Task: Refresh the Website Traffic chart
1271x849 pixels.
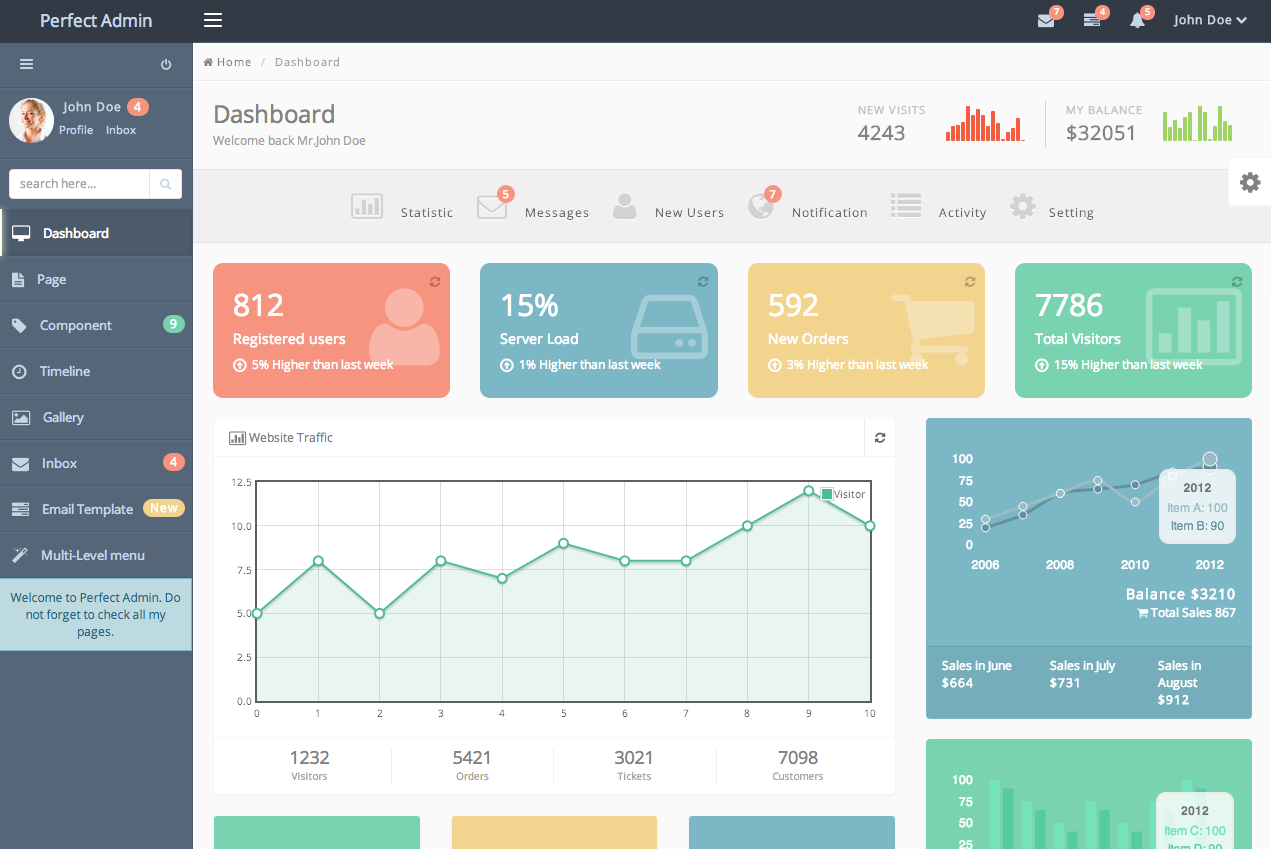Action: (x=880, y=438)
